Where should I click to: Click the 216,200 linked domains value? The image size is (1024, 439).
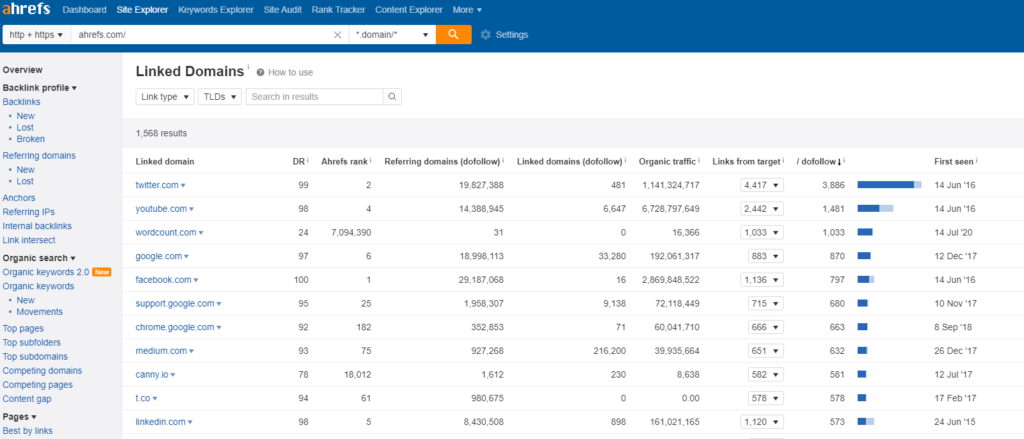point(607,351)
